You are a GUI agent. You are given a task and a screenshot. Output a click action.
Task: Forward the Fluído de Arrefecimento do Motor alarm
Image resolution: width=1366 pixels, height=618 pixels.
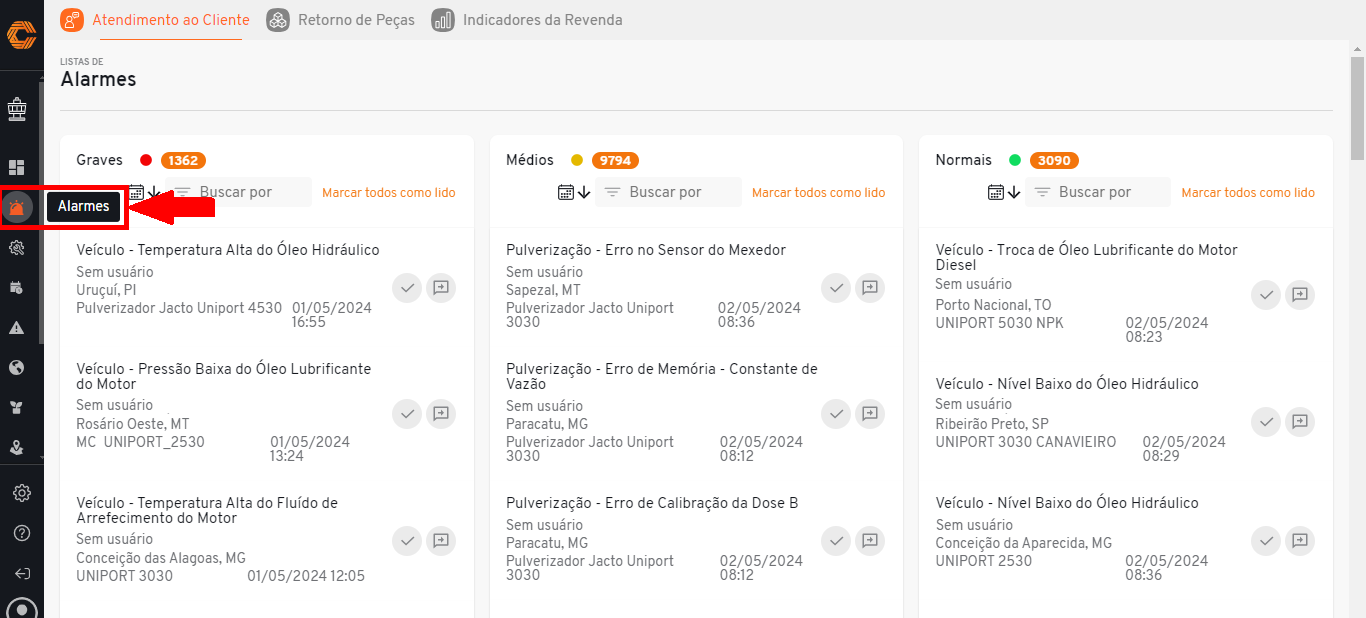click(x=441, y=541)
